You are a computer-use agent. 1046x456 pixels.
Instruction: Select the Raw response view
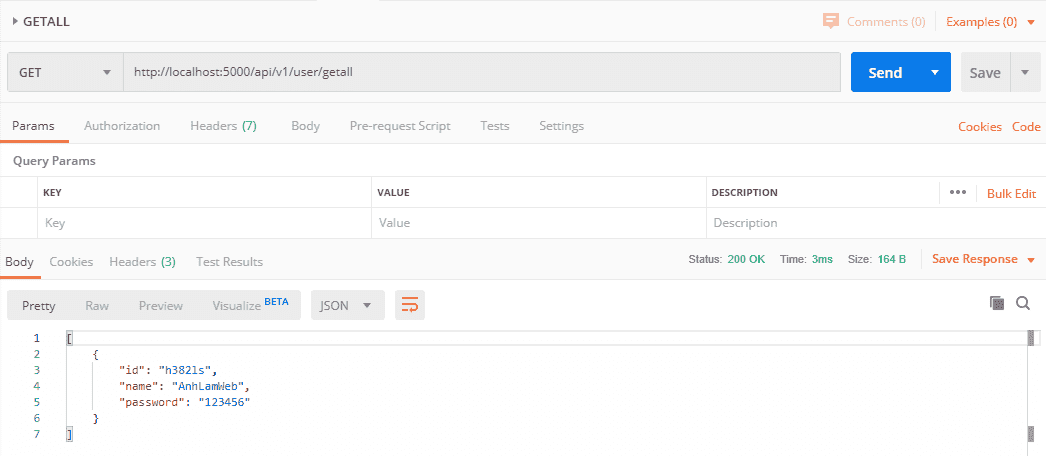tap(97, 306)
